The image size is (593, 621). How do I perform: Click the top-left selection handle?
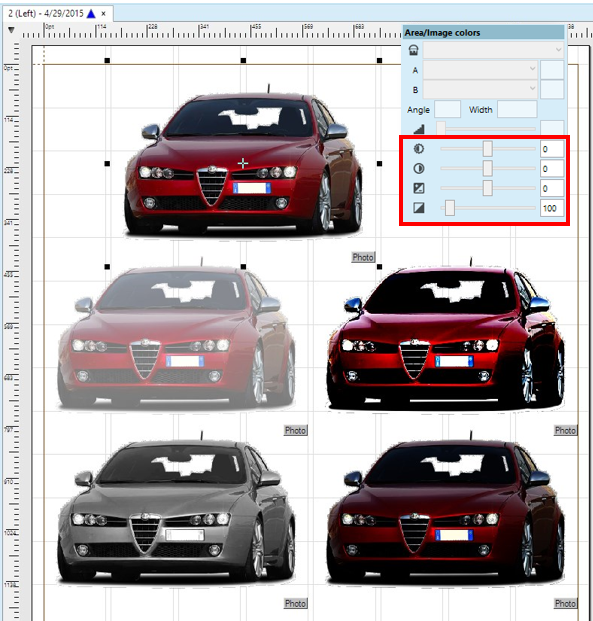[107, 61]
